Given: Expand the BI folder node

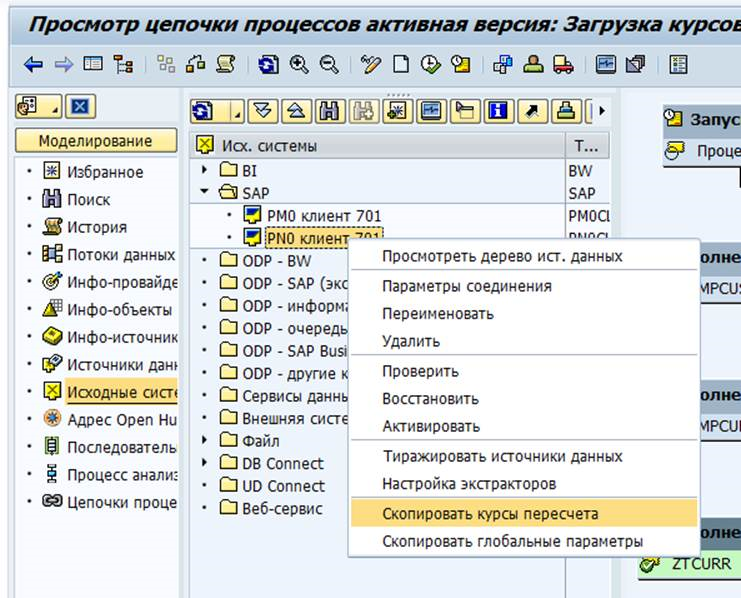Looking at the screenshot, I should click(x=204, y=169).
